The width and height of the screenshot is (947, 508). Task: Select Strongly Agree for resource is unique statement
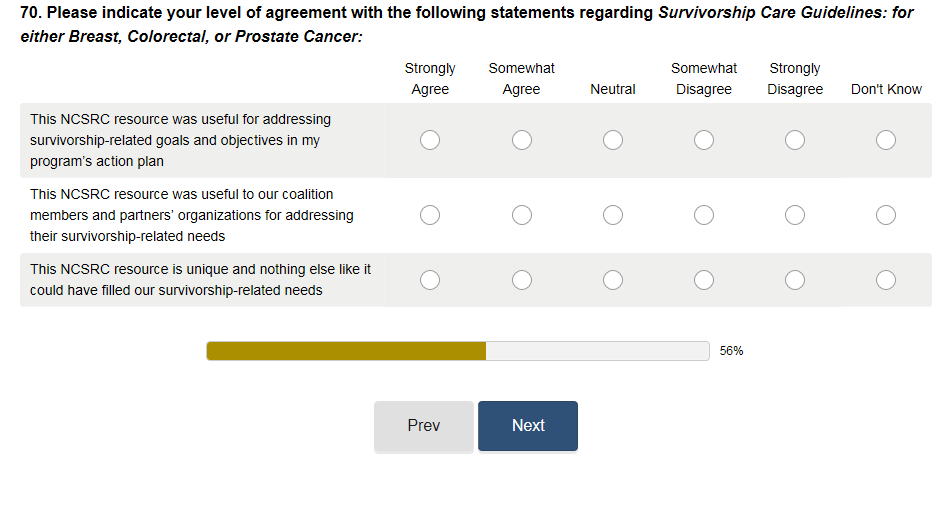(430, 280)
